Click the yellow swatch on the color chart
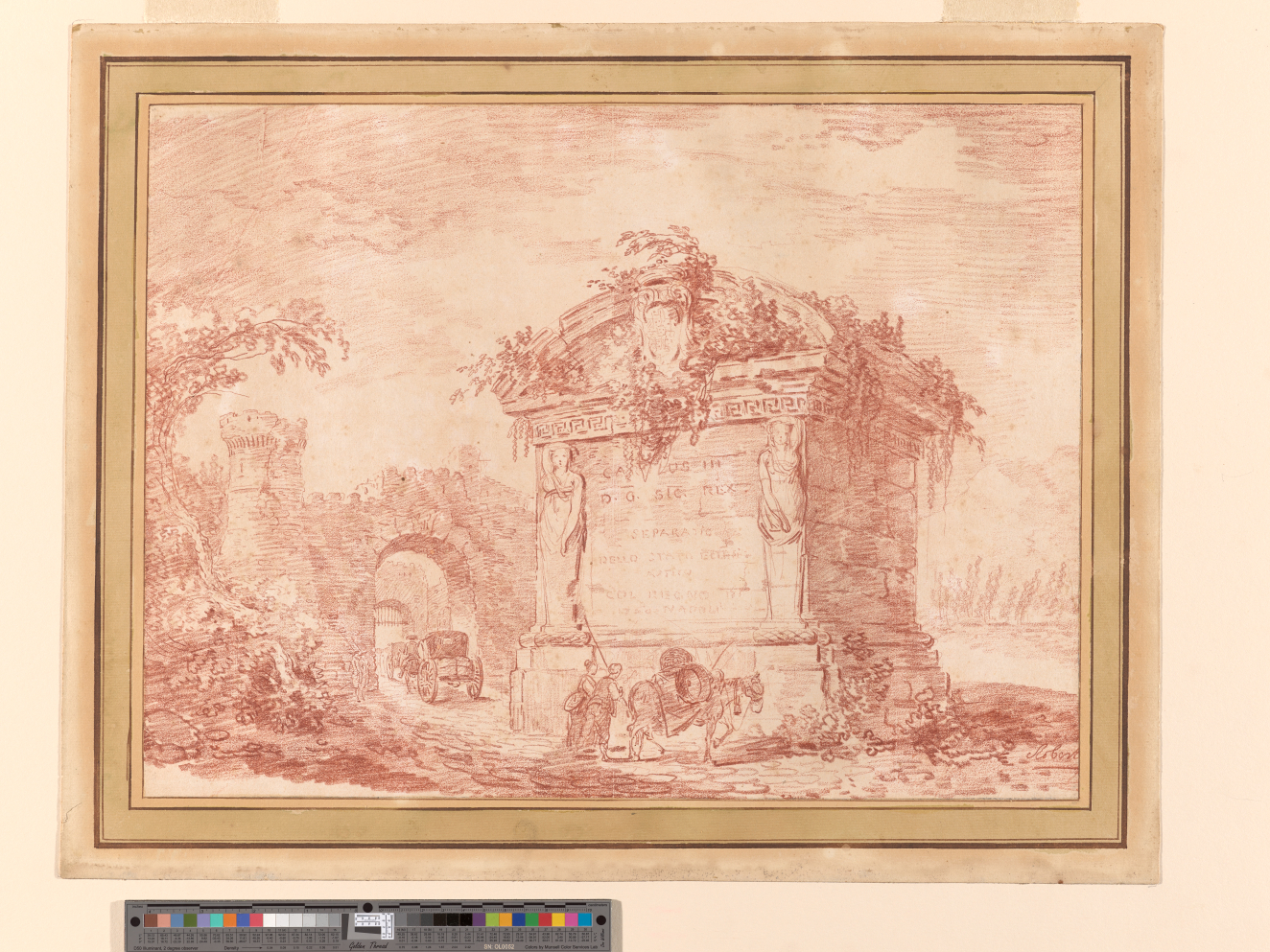Screen dimensions: 1270x952 pyautogui.click(x=558, y=919)
